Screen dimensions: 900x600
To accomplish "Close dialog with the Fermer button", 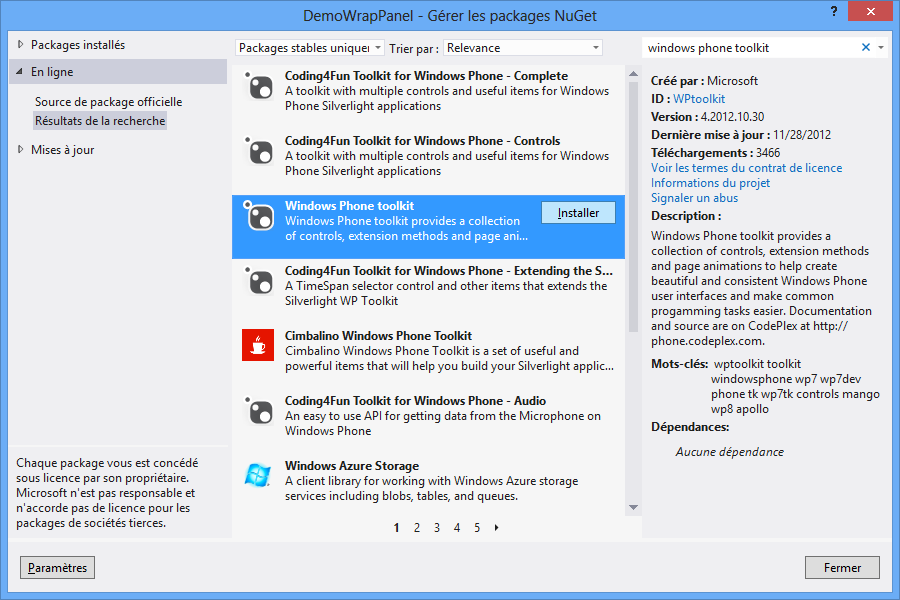I will [x=842, y=568].
